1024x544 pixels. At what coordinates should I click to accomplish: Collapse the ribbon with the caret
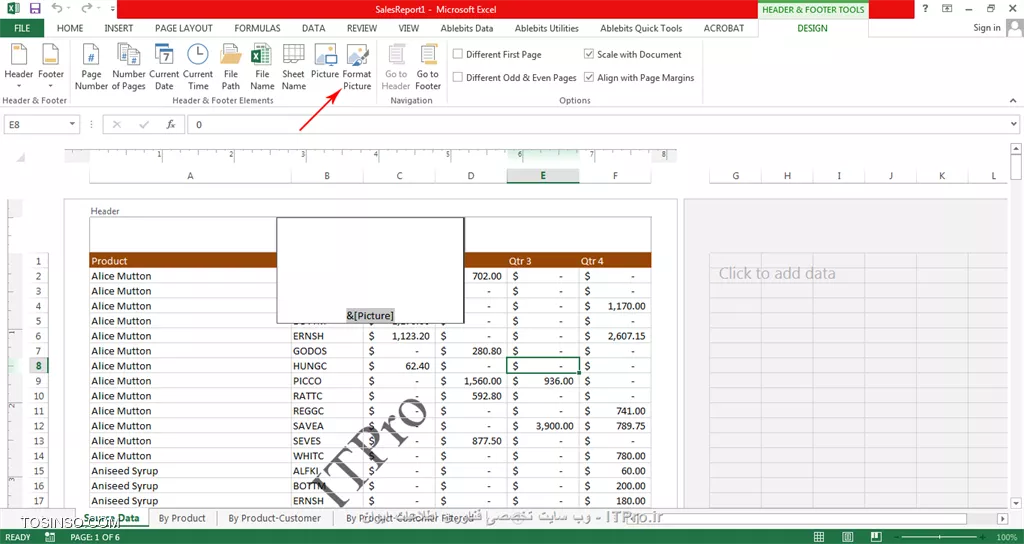(x=1013, y=101)
